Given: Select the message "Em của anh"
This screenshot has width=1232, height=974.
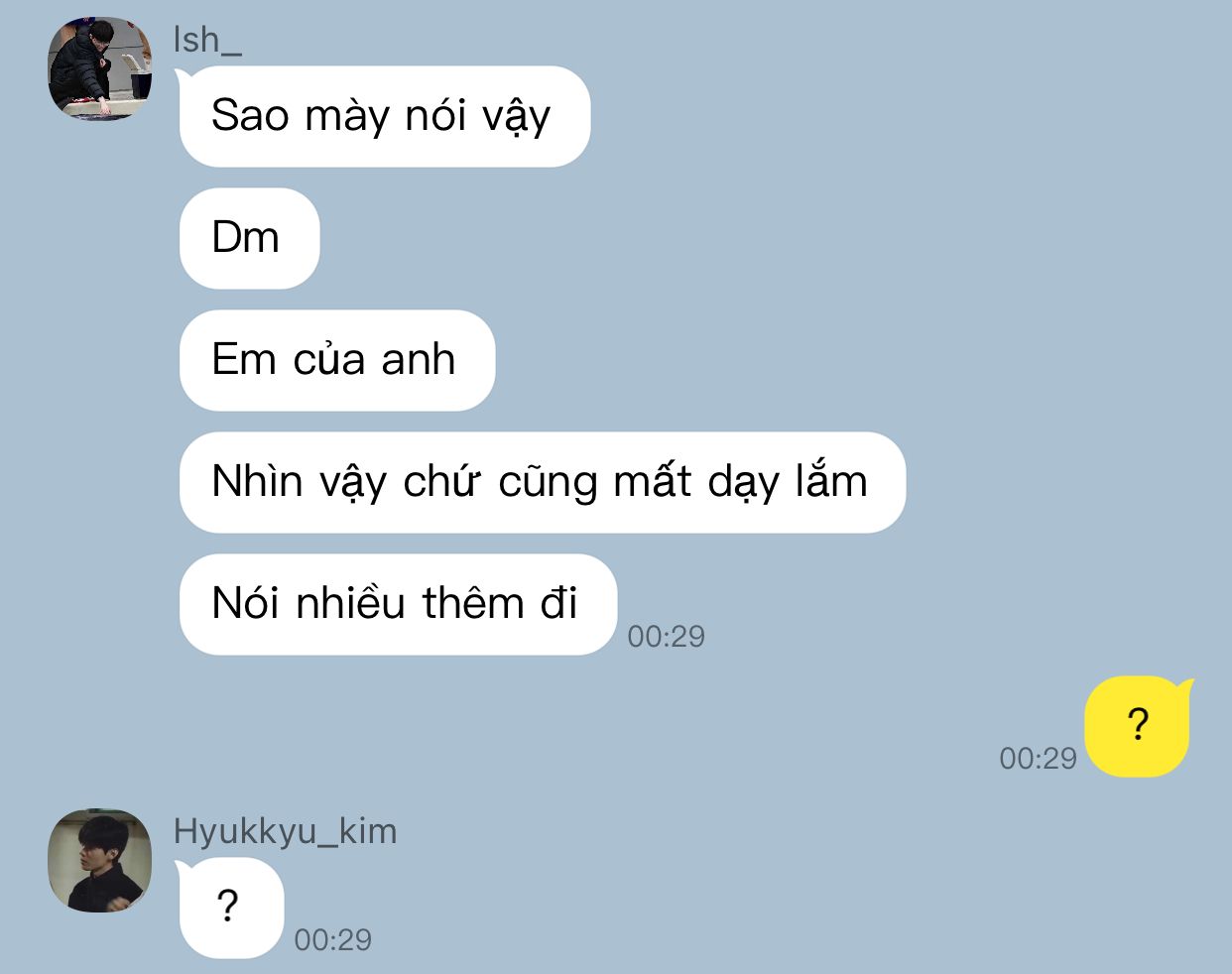Looking at the screenshot, I should coord(336,360).
